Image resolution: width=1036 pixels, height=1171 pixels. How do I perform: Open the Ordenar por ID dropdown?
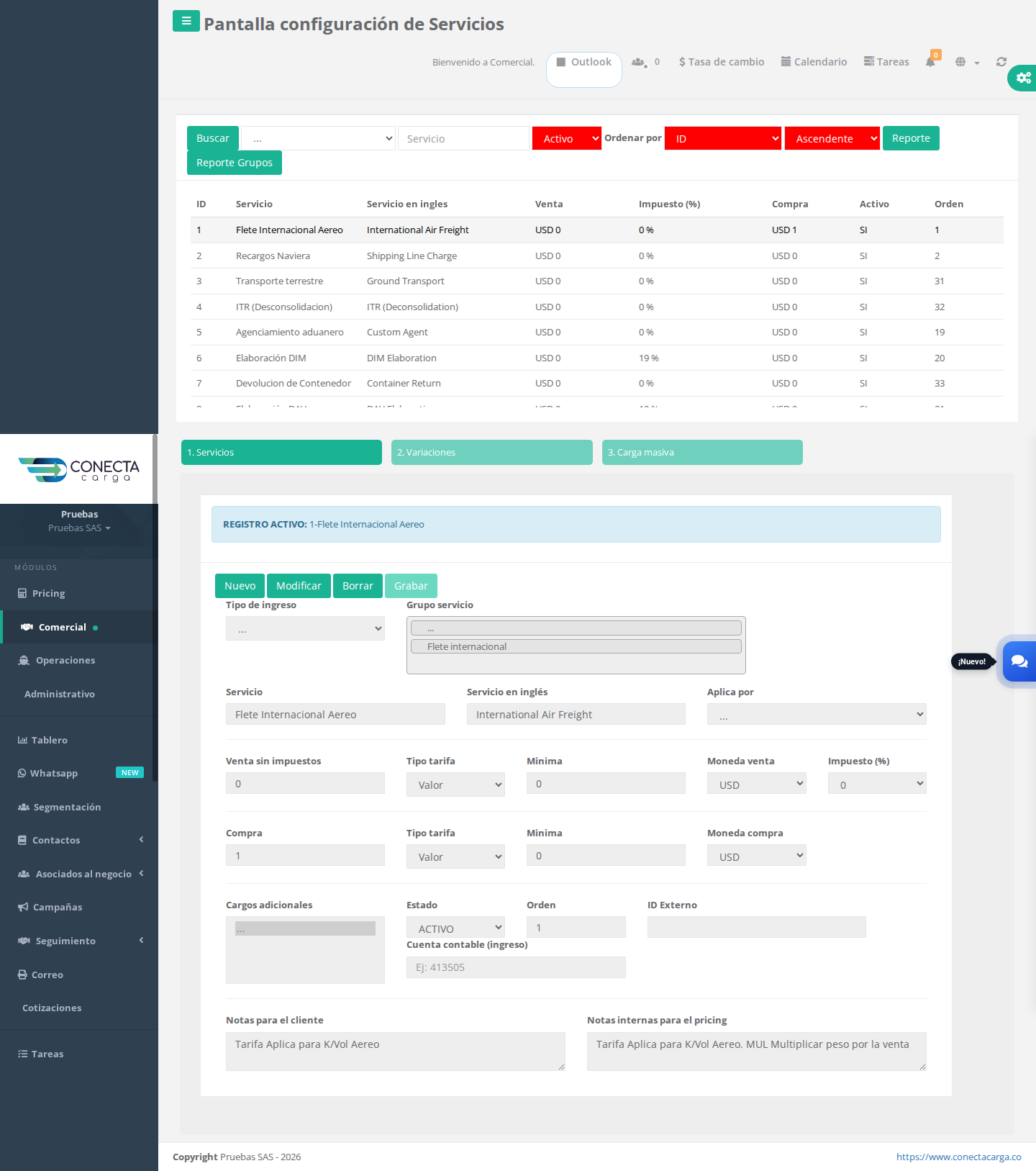pos(723,138)
